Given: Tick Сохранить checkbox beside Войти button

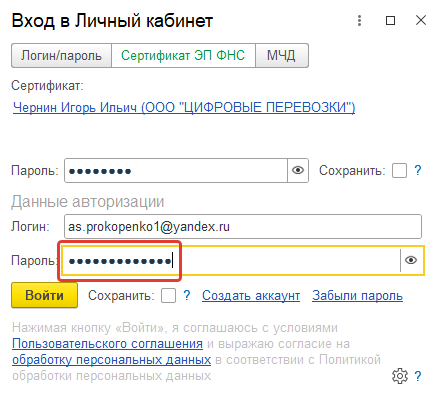Looking at the screenshot, I should tap(168, 295).
